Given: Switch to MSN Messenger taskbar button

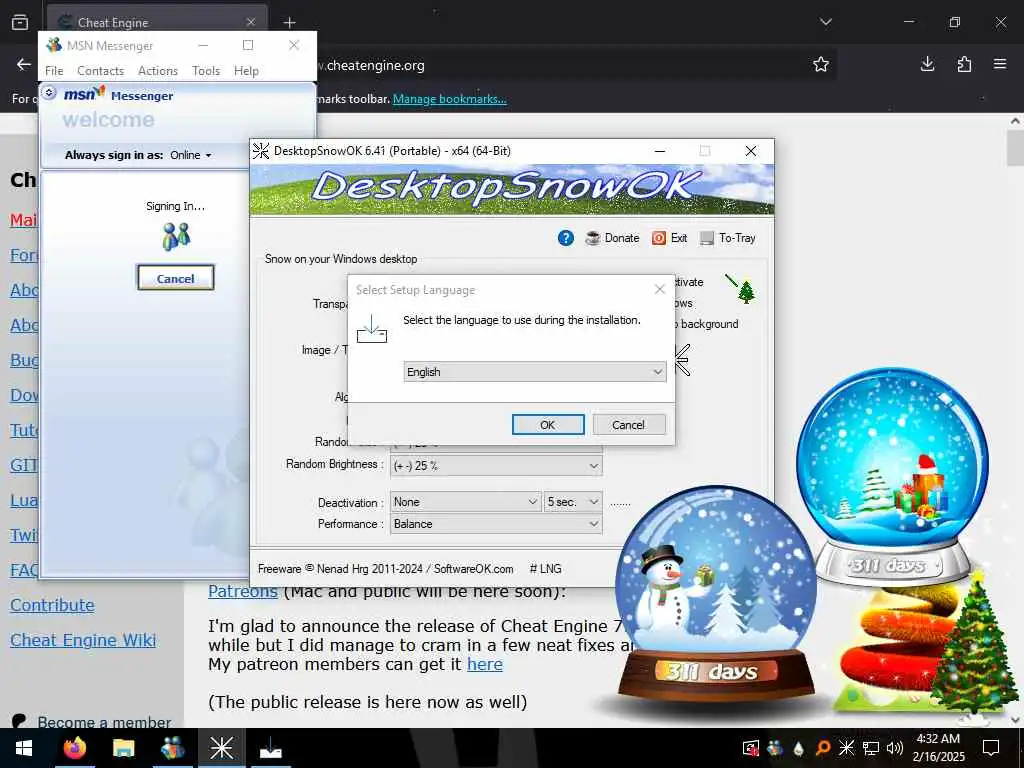Looking at the screenshot, I should click(x=172, y=748).
